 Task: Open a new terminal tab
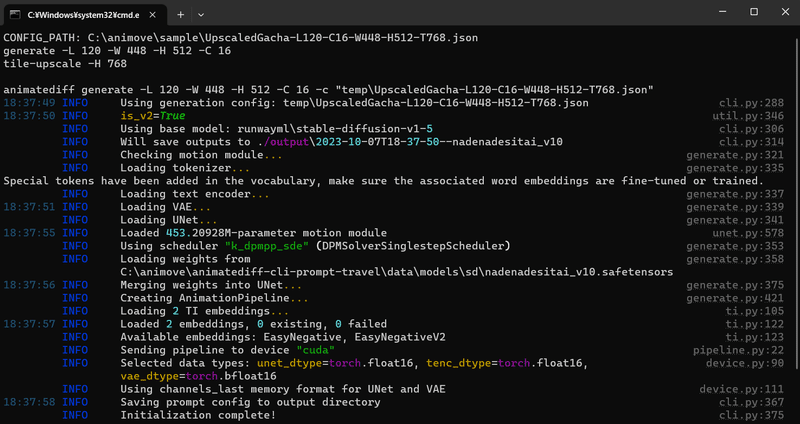click(181, 15)
